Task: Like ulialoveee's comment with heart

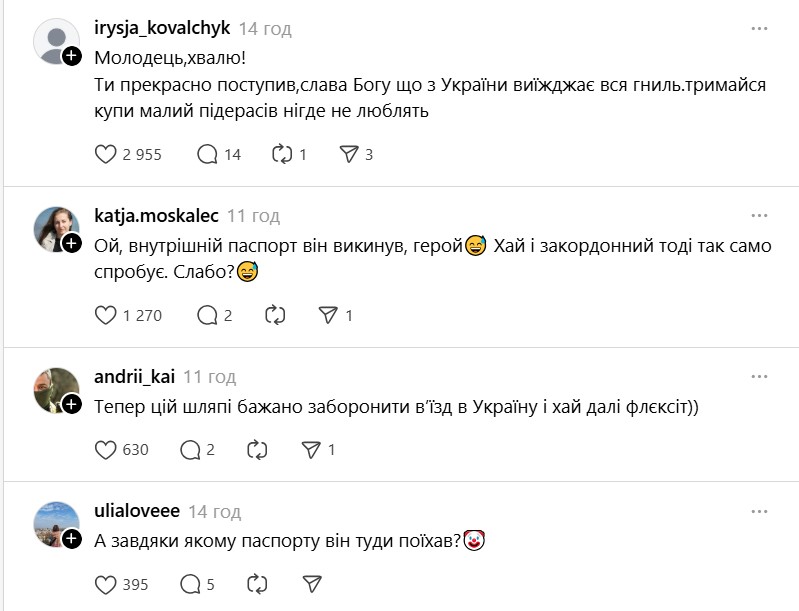Action: (x=105, y=584)
